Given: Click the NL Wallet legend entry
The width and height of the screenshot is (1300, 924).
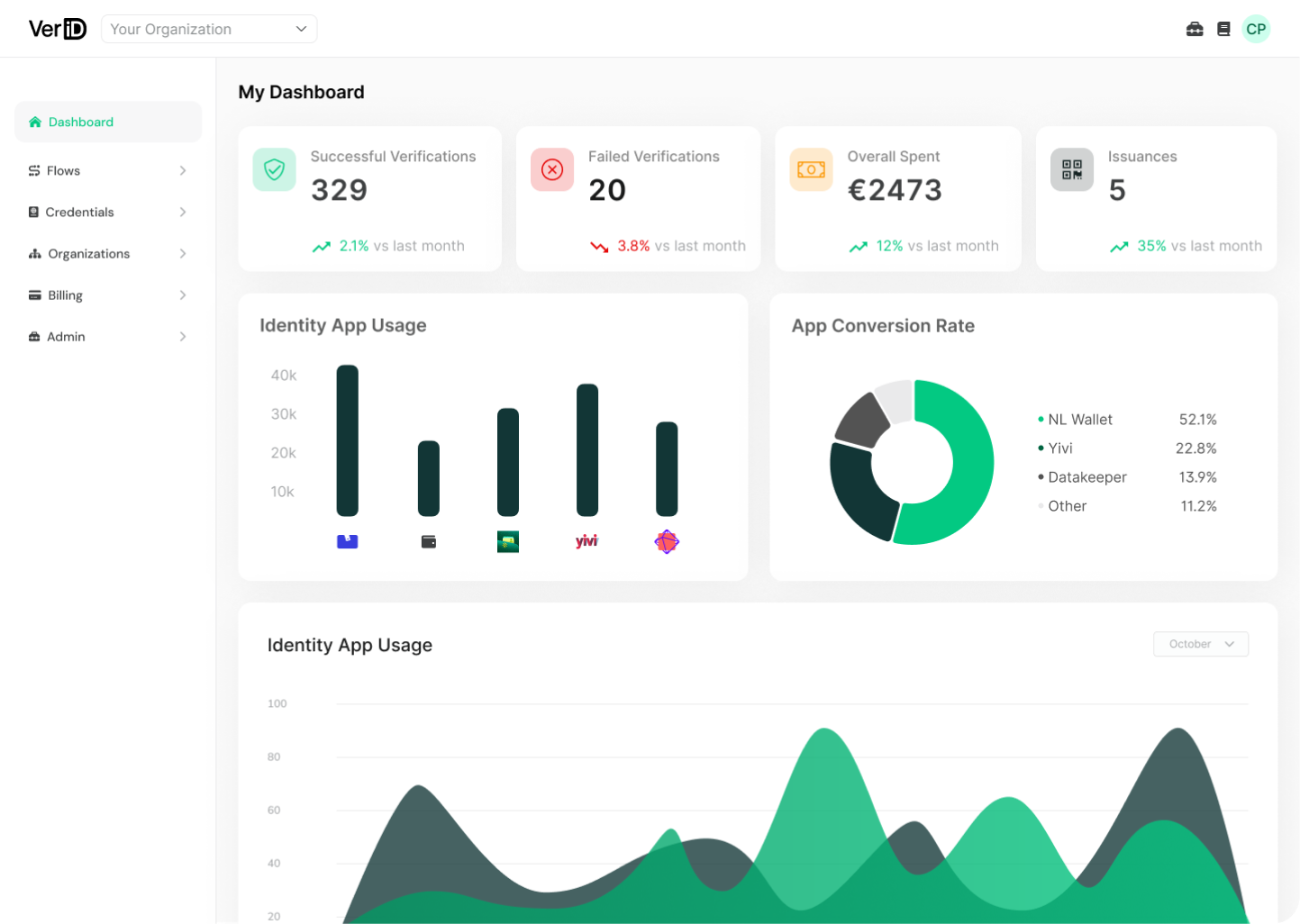Looking at the screenshot, I should [x=1079, y=420].
